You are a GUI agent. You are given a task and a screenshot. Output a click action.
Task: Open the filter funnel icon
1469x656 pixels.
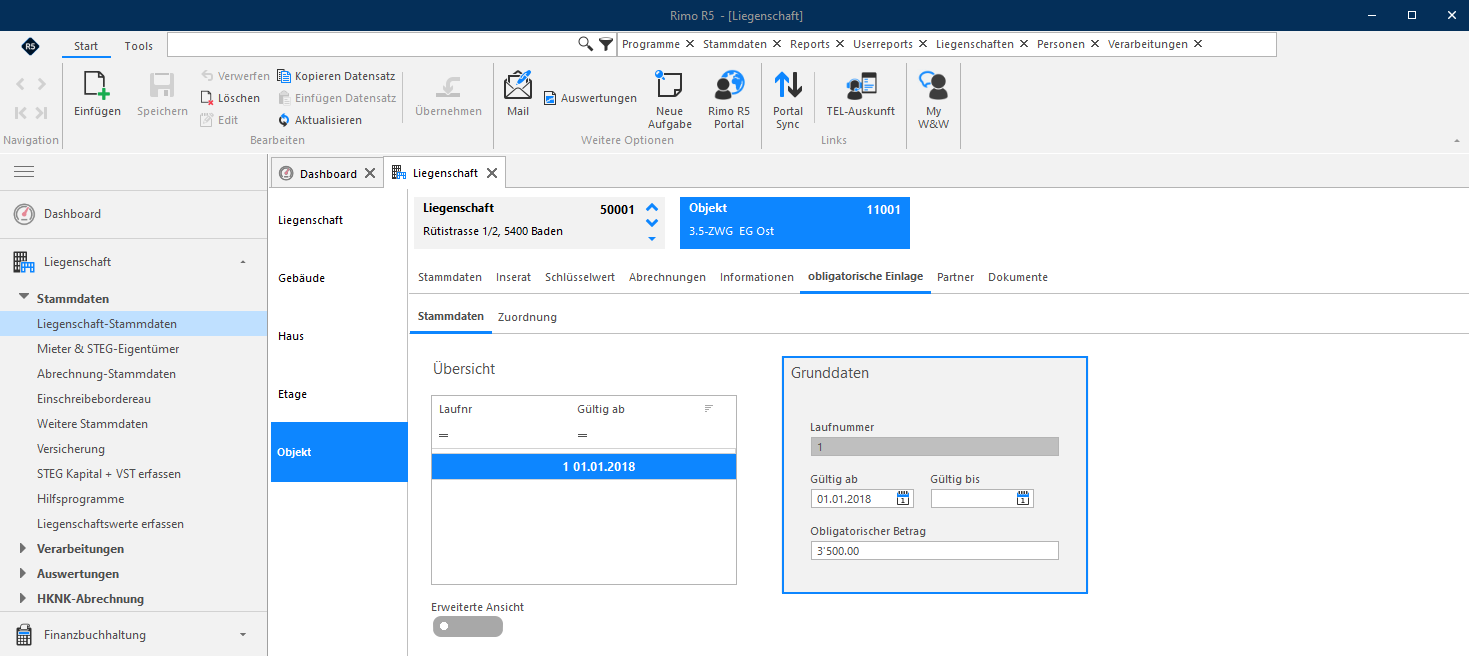coord(606,44)
